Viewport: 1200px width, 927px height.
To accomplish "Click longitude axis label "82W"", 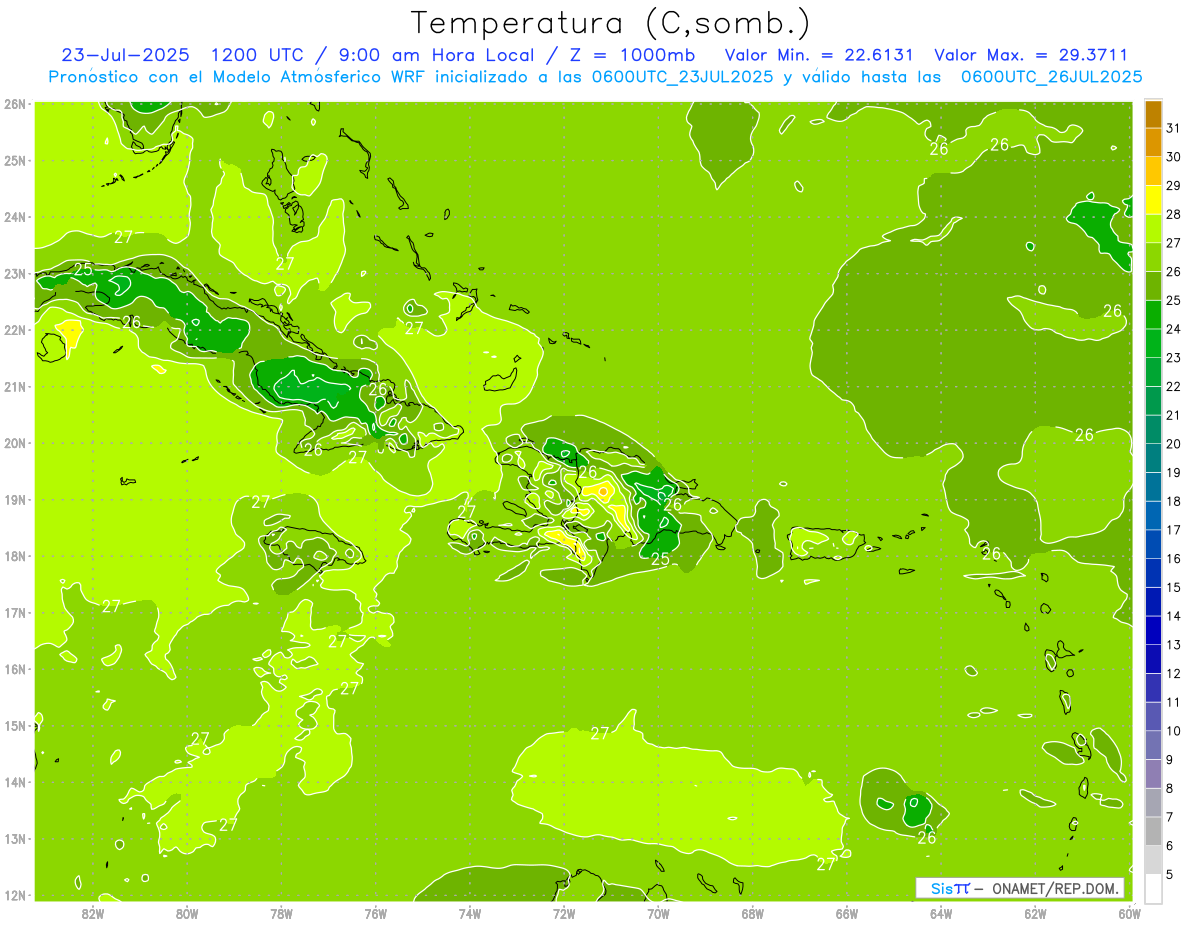I will tap(93, 913).
